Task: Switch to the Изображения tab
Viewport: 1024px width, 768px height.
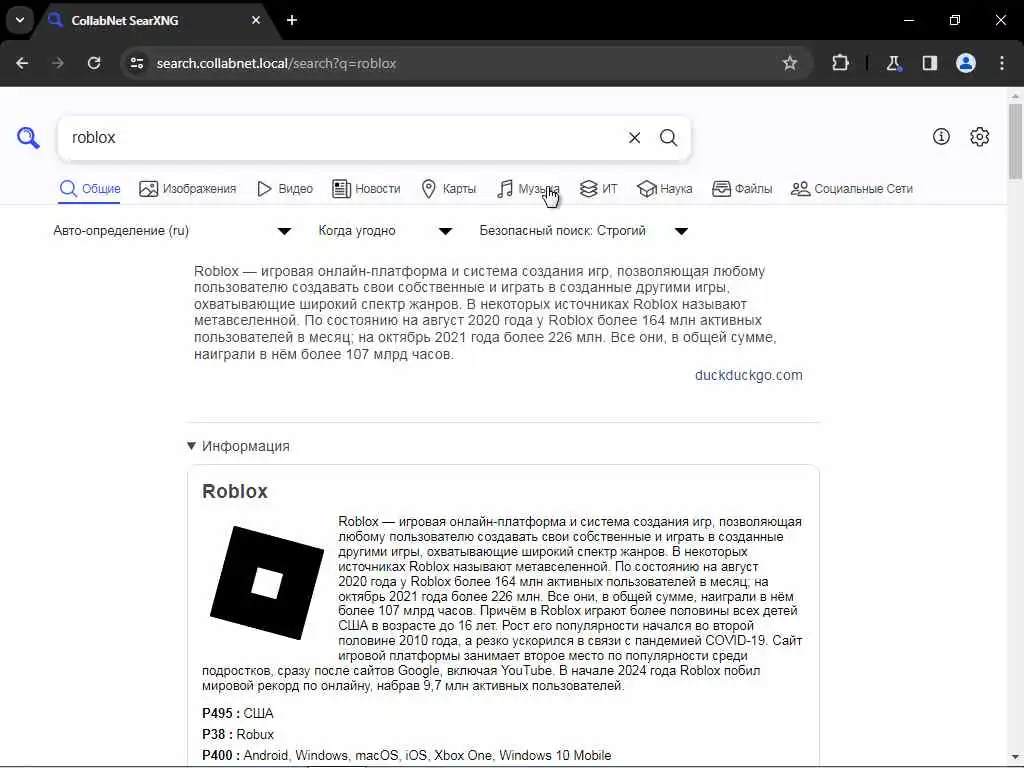Action: pyautogui.click(x=187, y=189)
